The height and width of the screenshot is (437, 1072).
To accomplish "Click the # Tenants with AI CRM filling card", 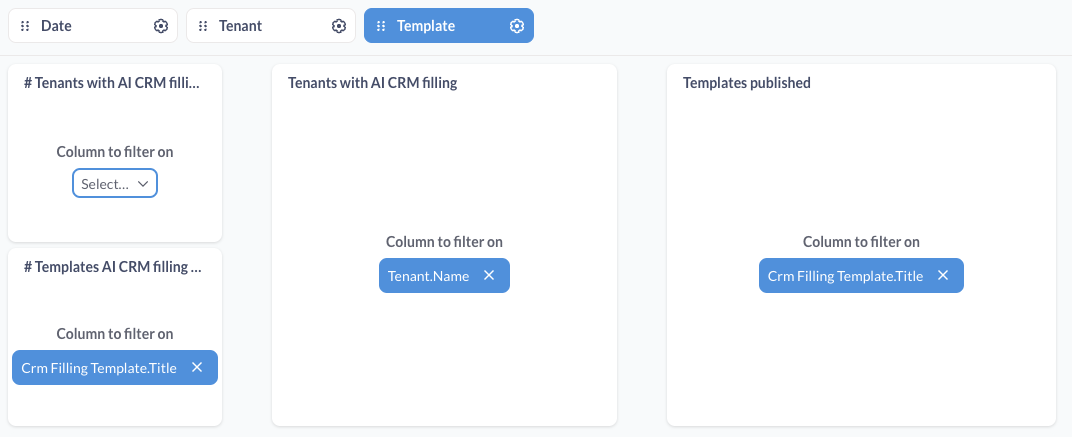I will (x=115, y=153).
